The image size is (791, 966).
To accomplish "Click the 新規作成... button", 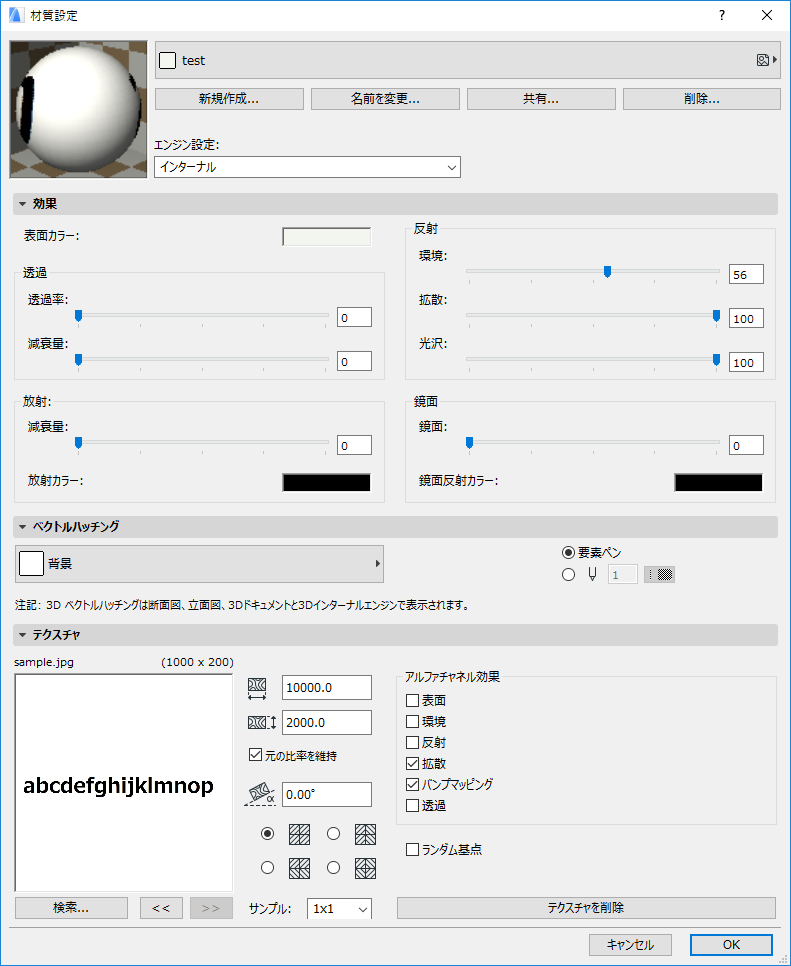I will tap(229, 99).
